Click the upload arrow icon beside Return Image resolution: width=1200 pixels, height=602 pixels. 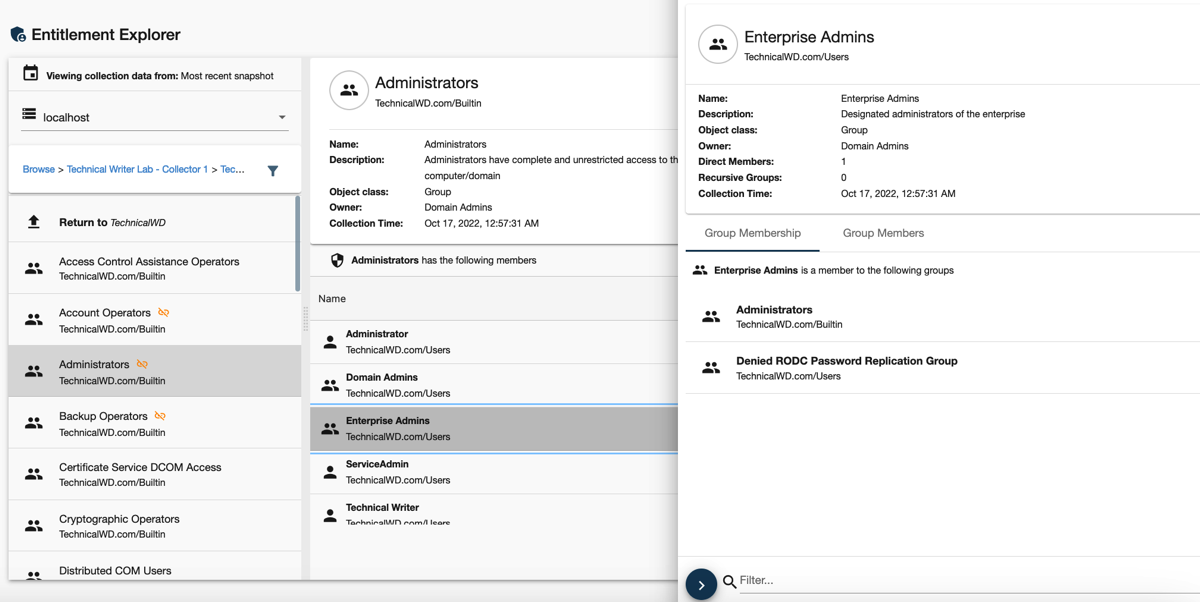click(34, 222)
